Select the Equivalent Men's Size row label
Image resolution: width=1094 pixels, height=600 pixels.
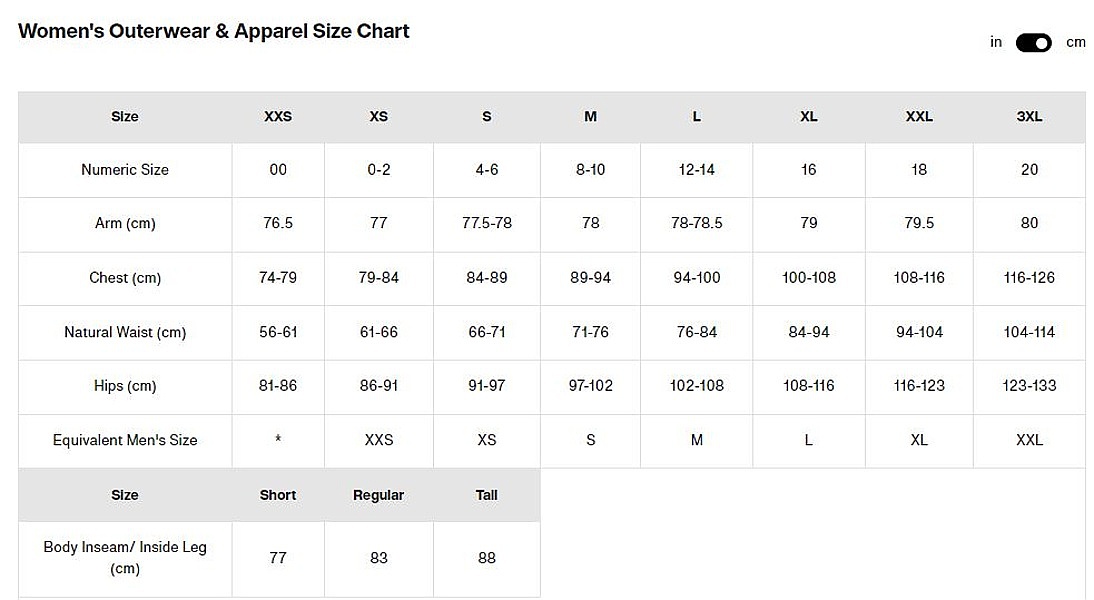click(x=125, y=440)
